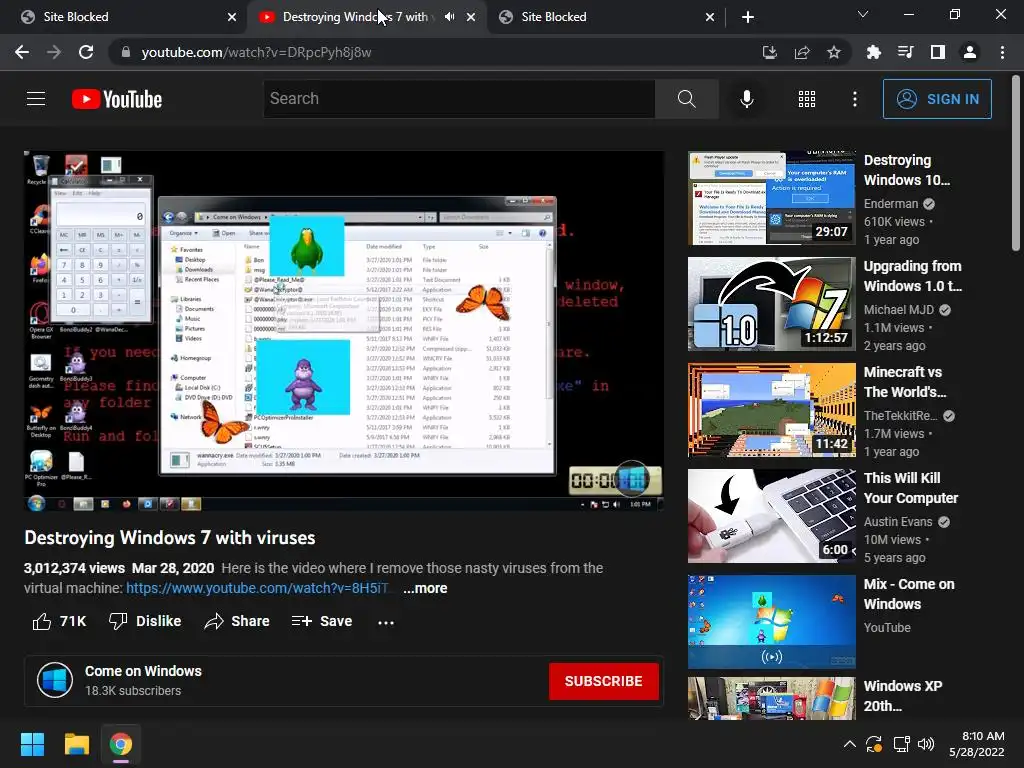The width and height of the screenshot is (1024, 768).
Task: Click the install app icon in address bar
Action: pyautogui.click(x=770, y=52)
